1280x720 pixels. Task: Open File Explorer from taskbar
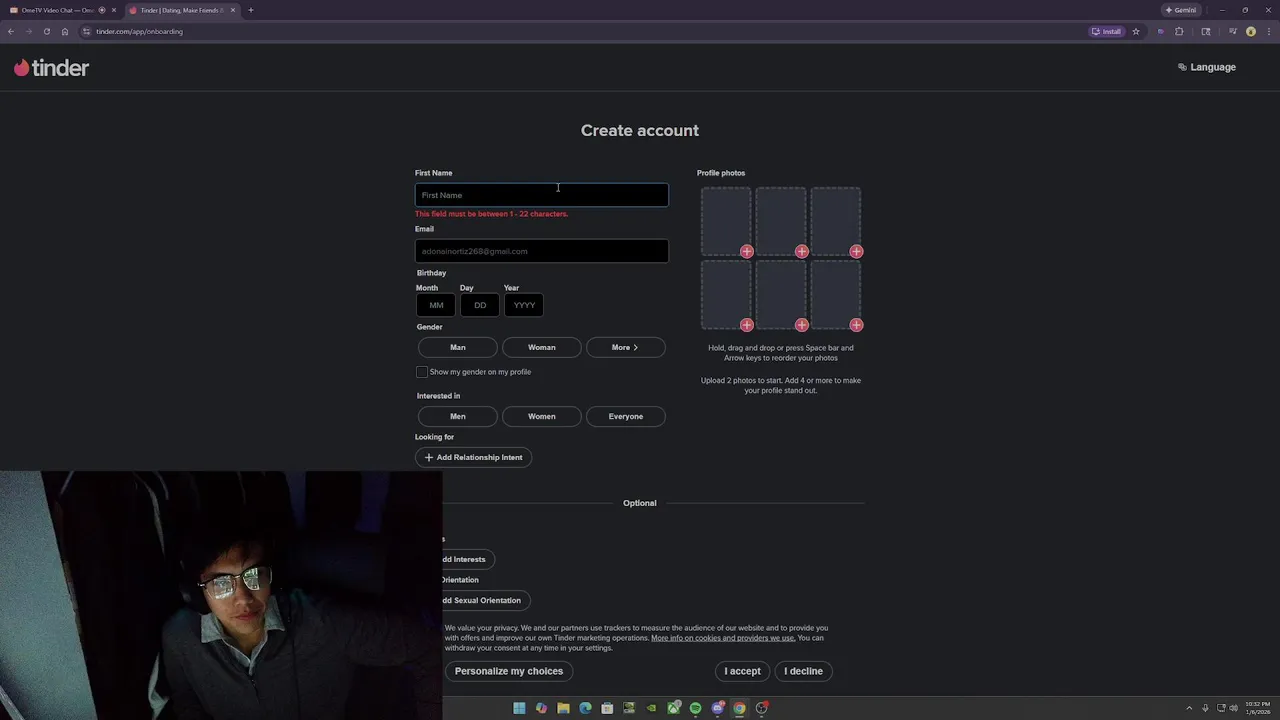pos(563,708)
